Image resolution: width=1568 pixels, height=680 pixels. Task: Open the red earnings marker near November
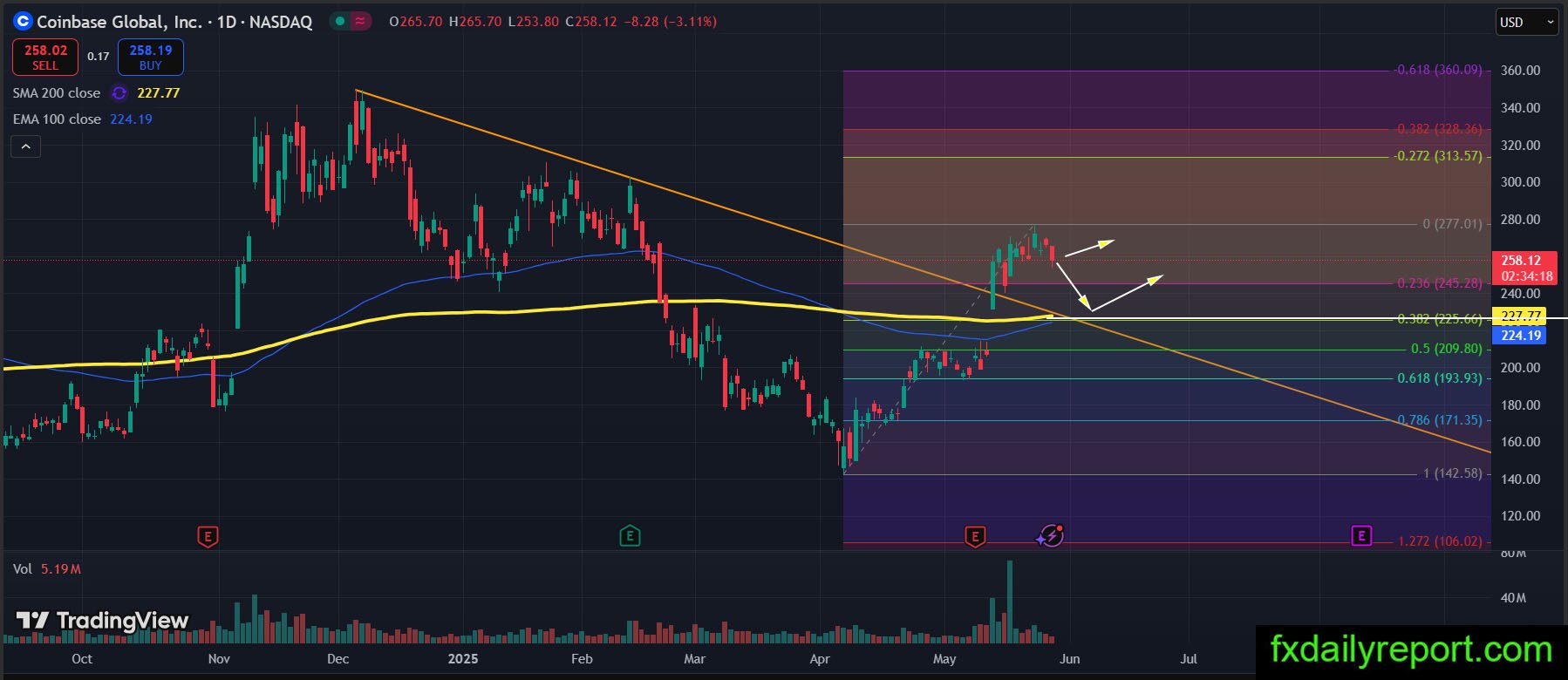(x=208, y=536)
